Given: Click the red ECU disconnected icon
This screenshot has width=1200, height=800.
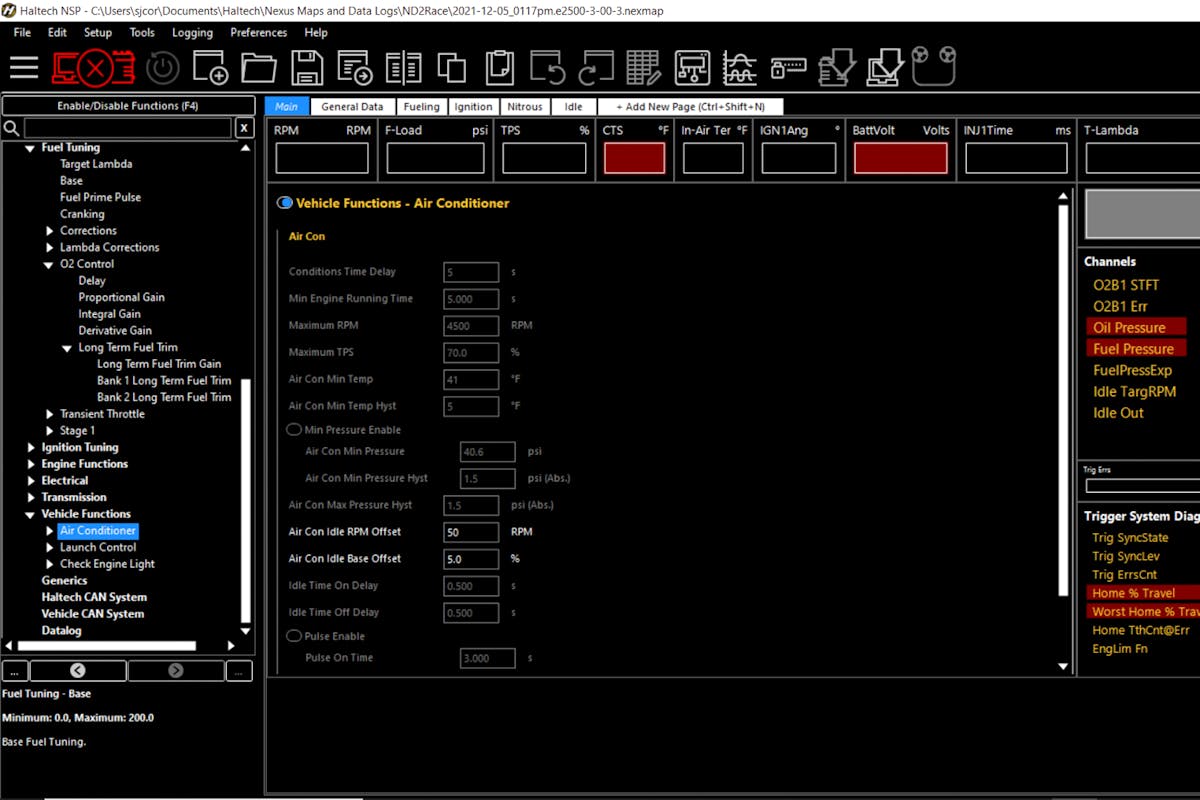Looking at the screenshot, I should pyautogui.click(x=93, y=68).
